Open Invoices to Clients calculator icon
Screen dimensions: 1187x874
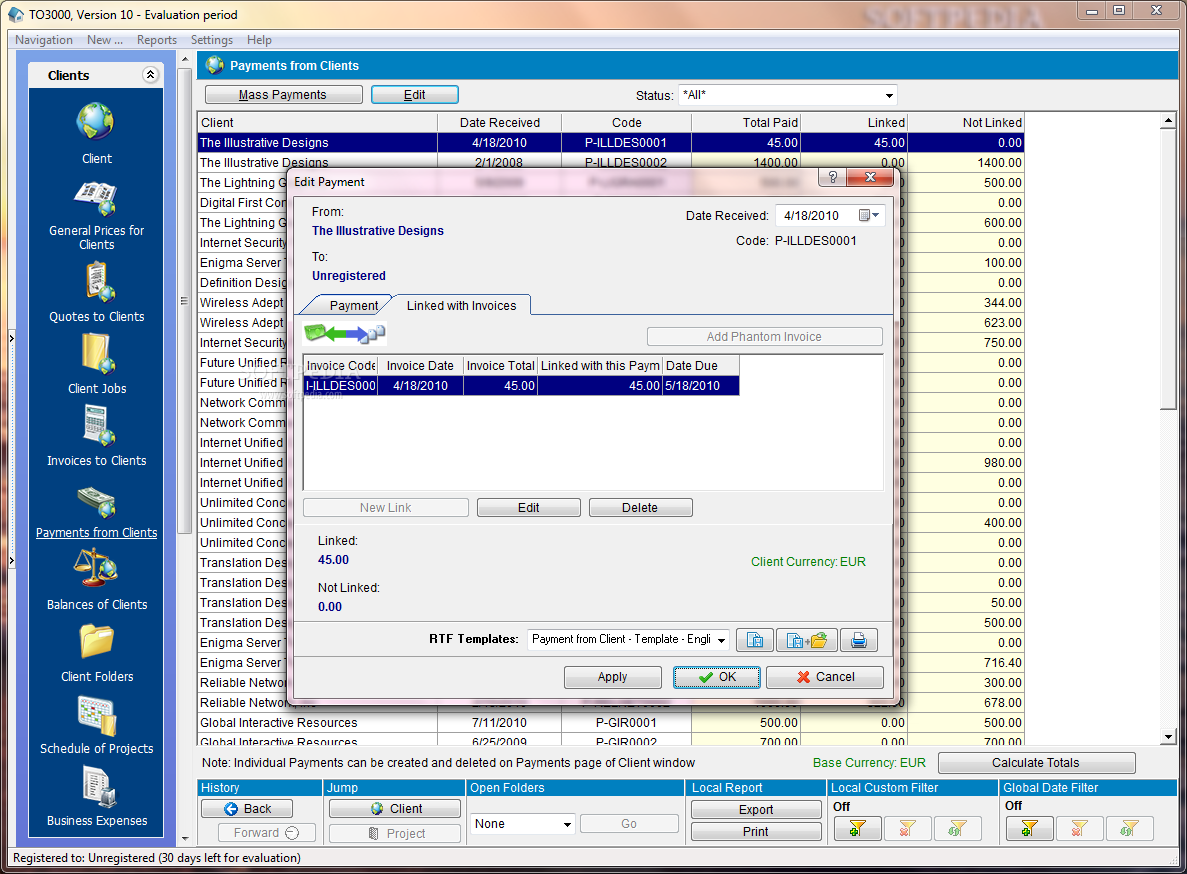(x=98, y=425)
